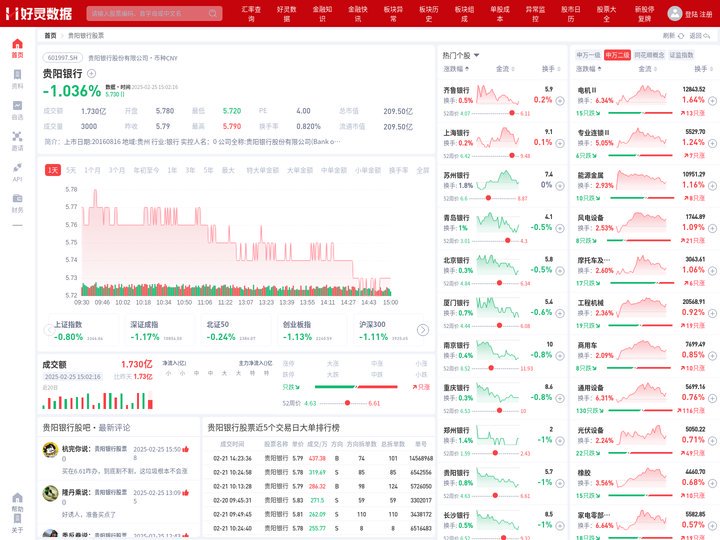Click the 登陆 注册 login link

click(x=698, y=14)
